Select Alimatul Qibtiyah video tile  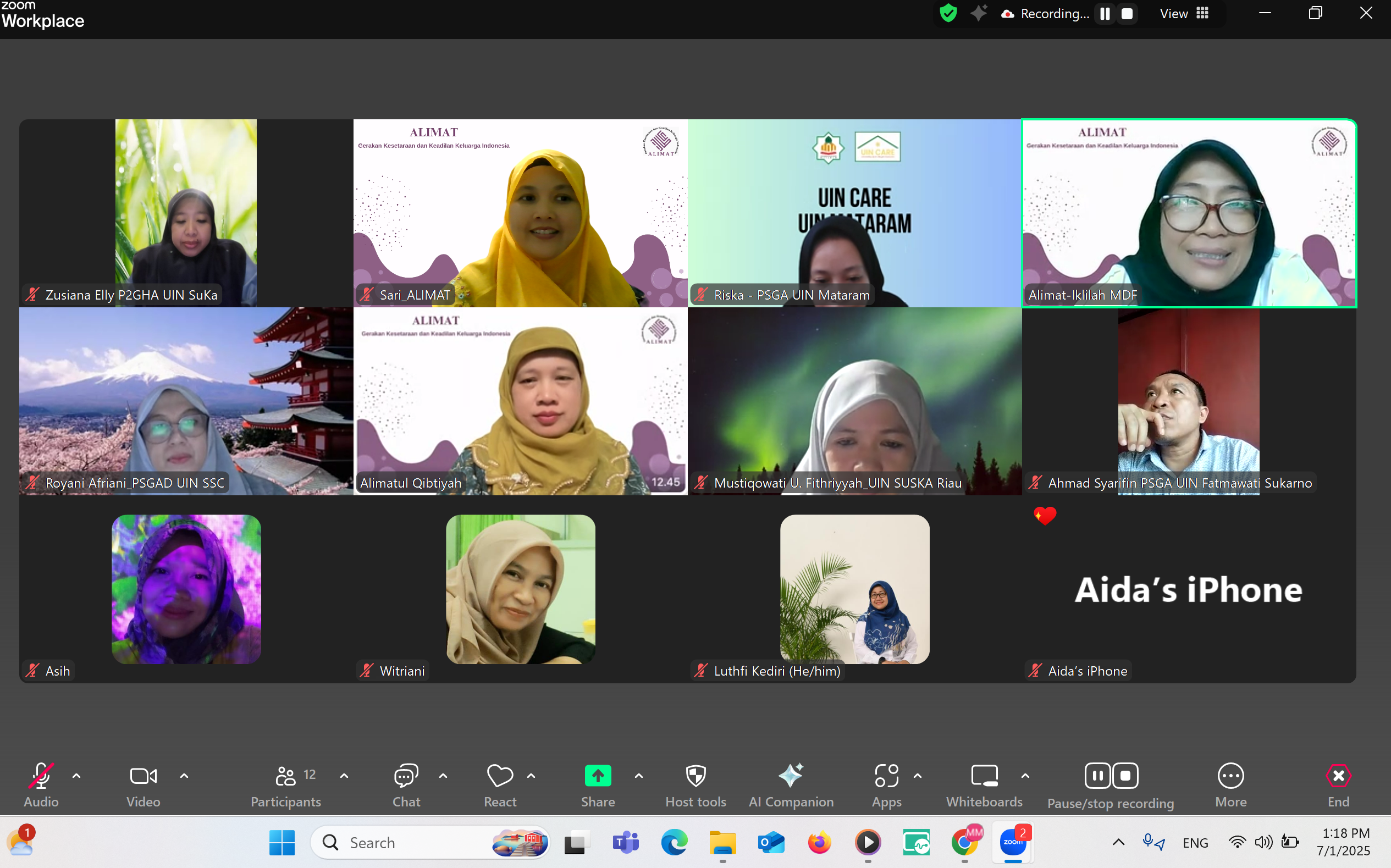520,401
